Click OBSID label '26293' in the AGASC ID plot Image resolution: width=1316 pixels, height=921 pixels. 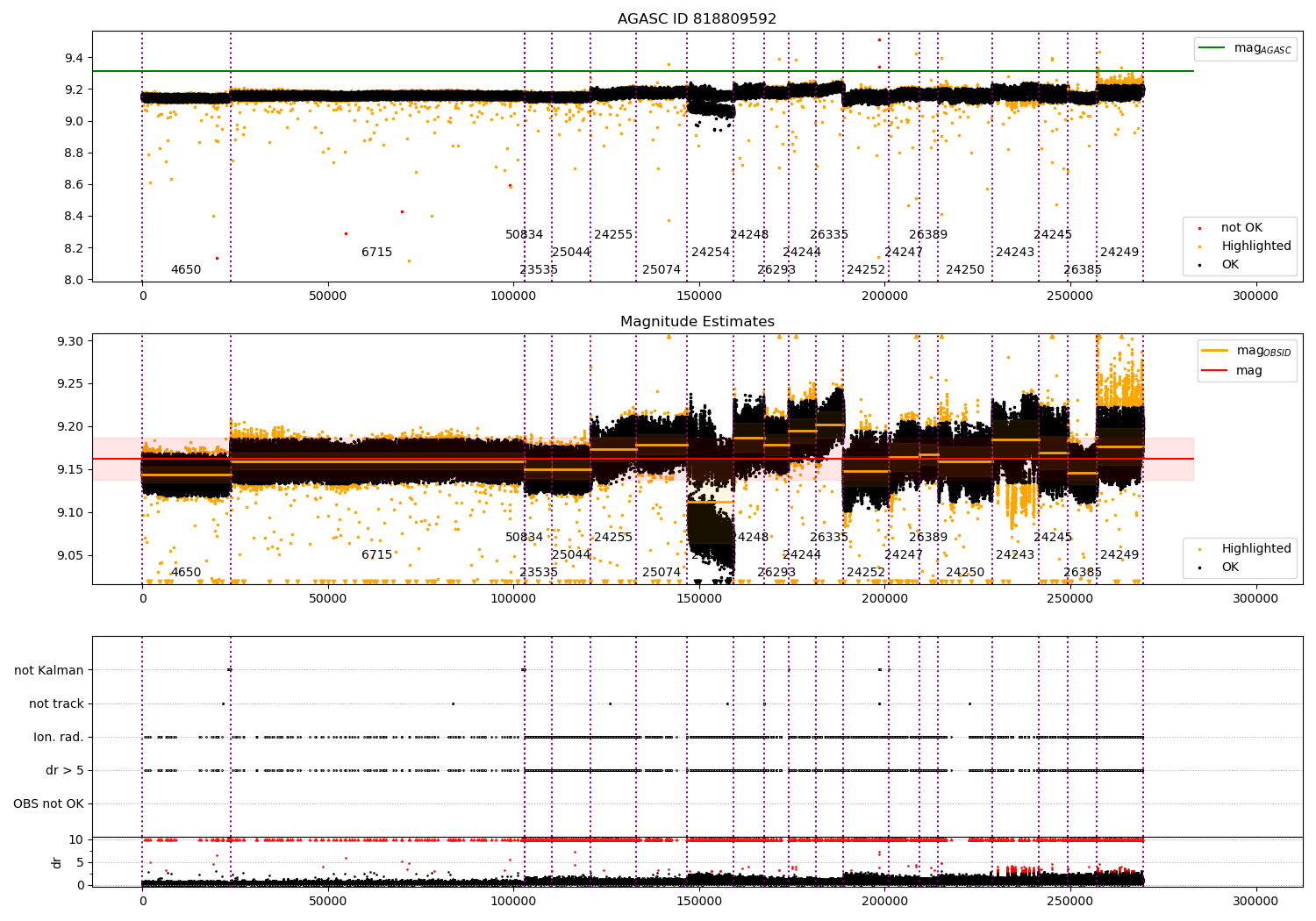click(776, 270)
